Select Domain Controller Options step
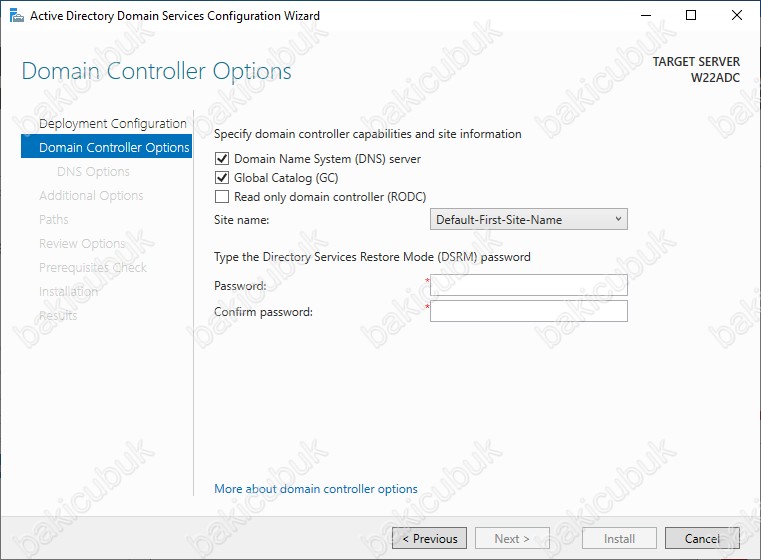The height and width of the screenshot is (560, 761). tap(107, 147)
